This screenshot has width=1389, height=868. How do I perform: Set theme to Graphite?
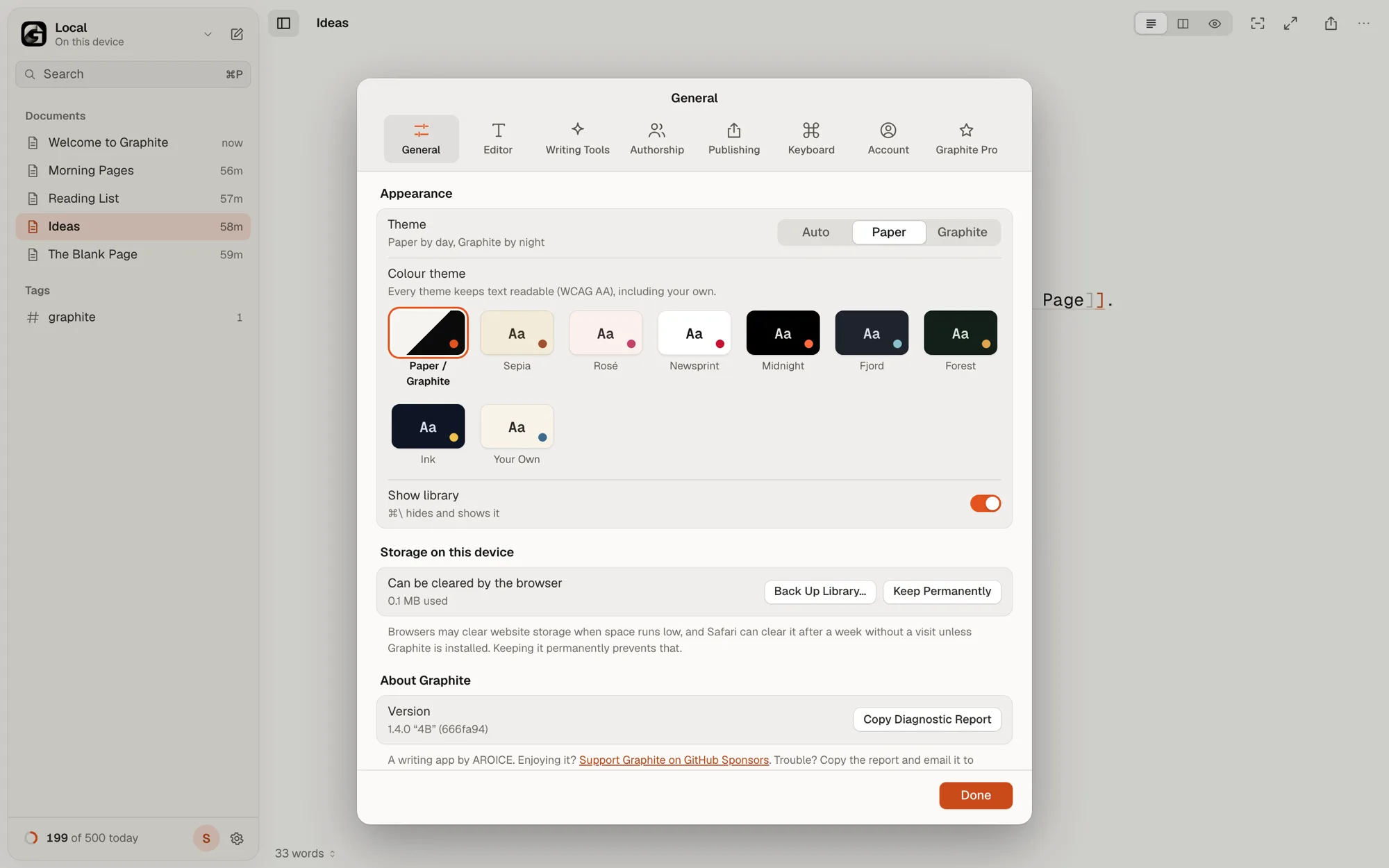click(x=962, y=232)
